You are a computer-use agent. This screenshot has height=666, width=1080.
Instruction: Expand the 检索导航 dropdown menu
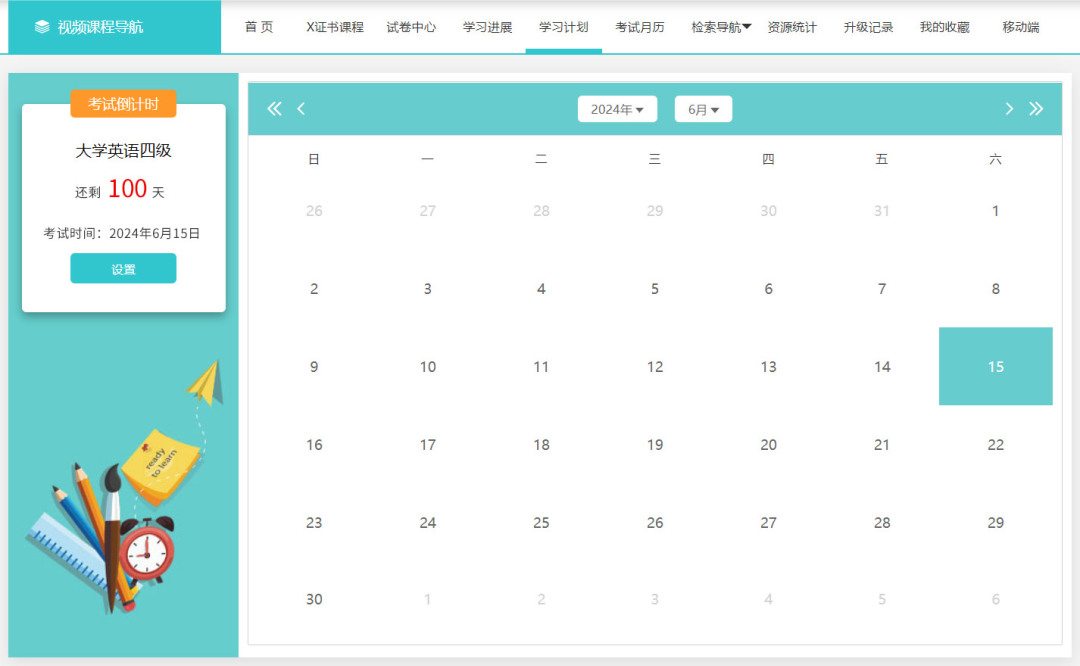721,27
